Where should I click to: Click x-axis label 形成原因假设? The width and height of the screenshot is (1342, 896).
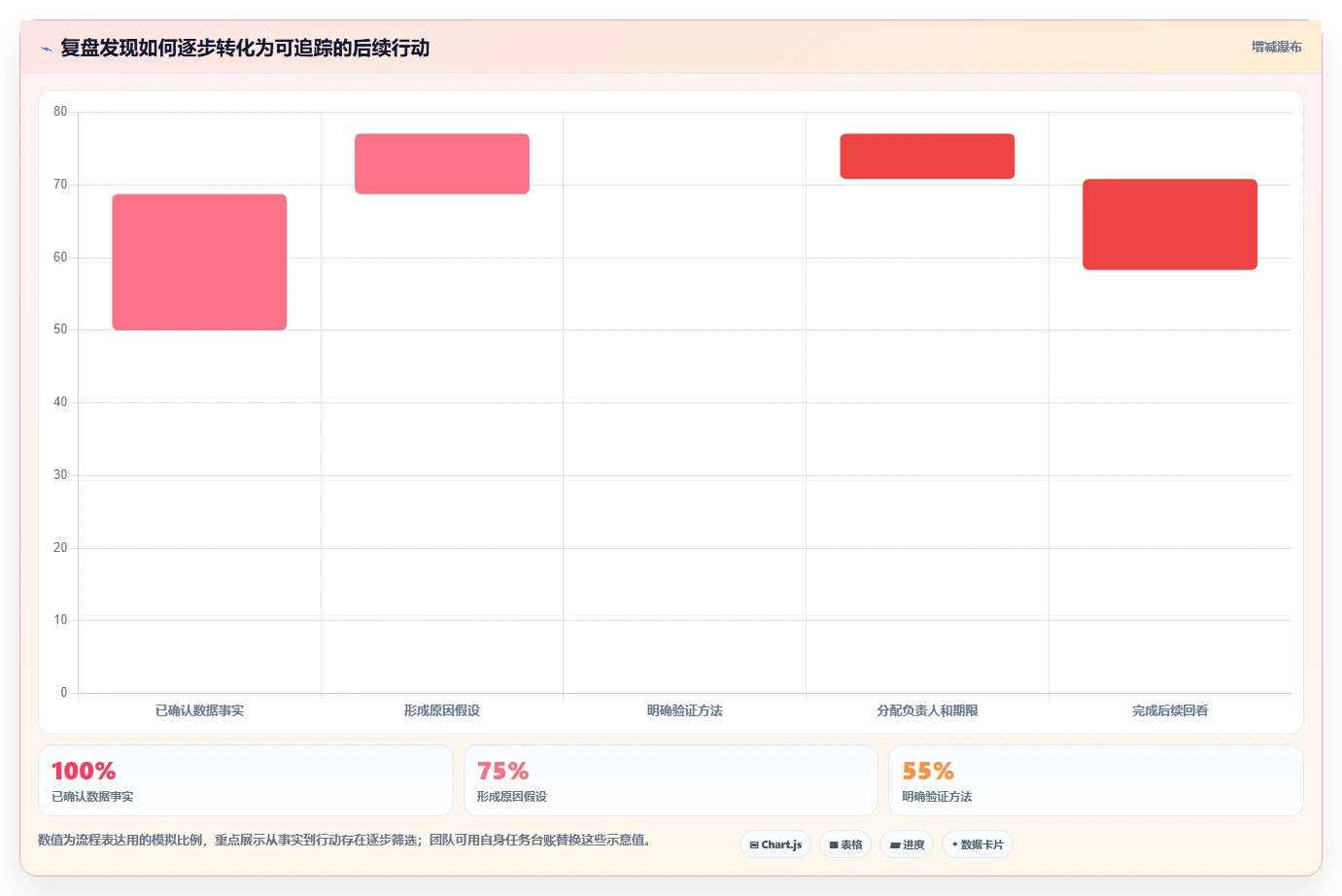click(x=442, y=710)
